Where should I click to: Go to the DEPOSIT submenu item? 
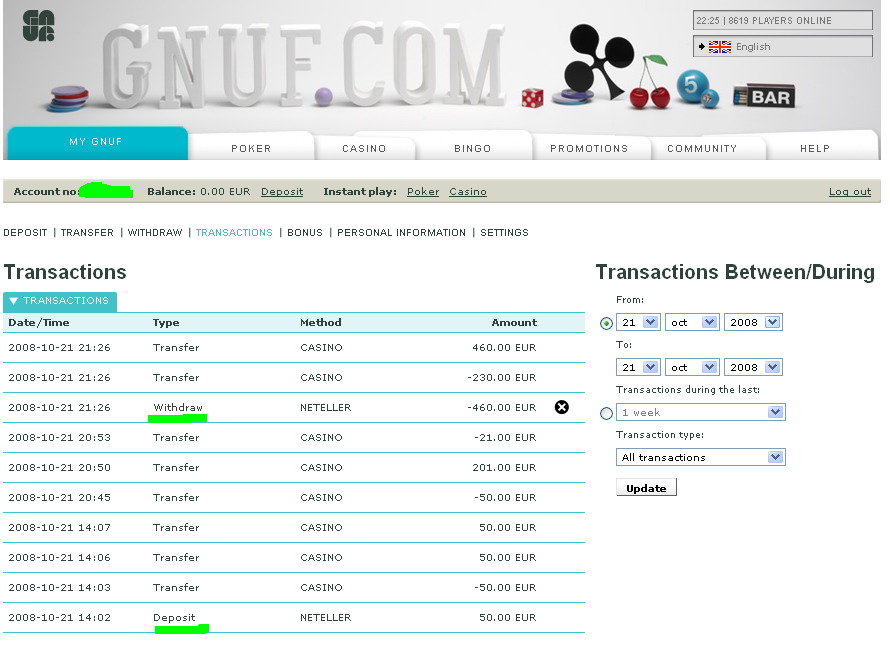26,233
